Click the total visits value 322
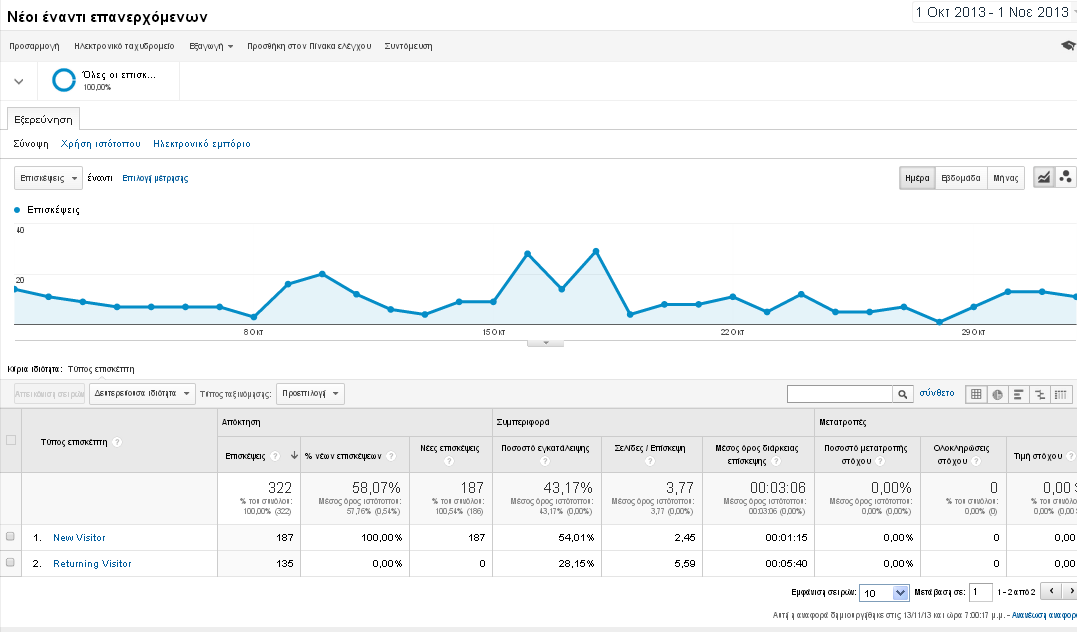1077x632 pixels. [280, 487]
